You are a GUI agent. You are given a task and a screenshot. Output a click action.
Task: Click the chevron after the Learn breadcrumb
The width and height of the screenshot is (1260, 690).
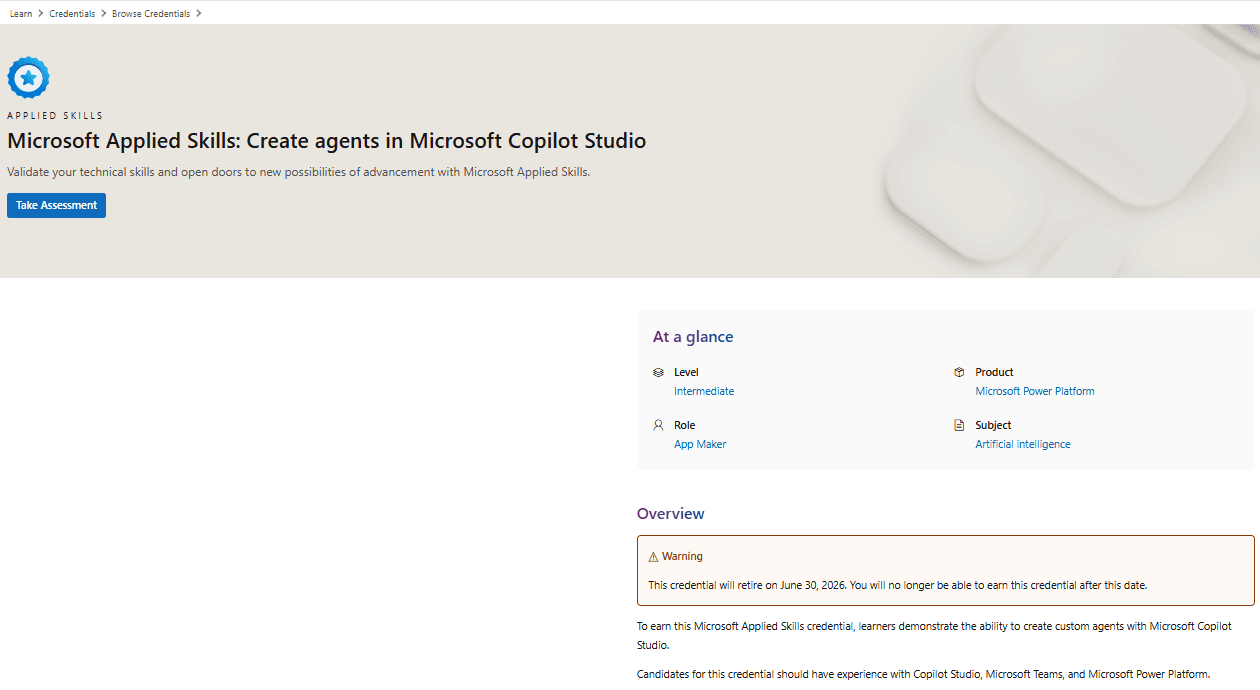pyautogui.click(x=41, y=14)
